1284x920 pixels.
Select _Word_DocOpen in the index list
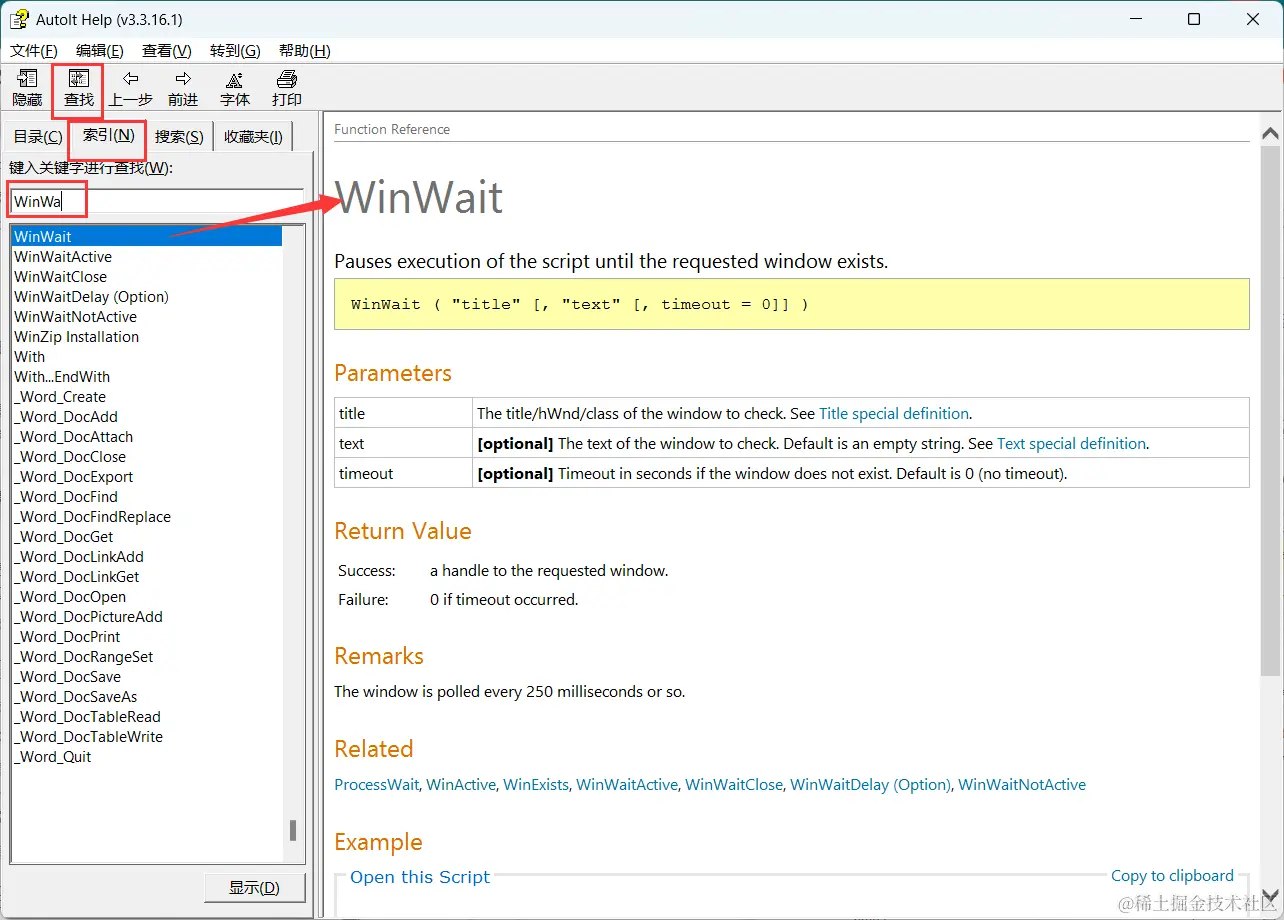point(70,597)
